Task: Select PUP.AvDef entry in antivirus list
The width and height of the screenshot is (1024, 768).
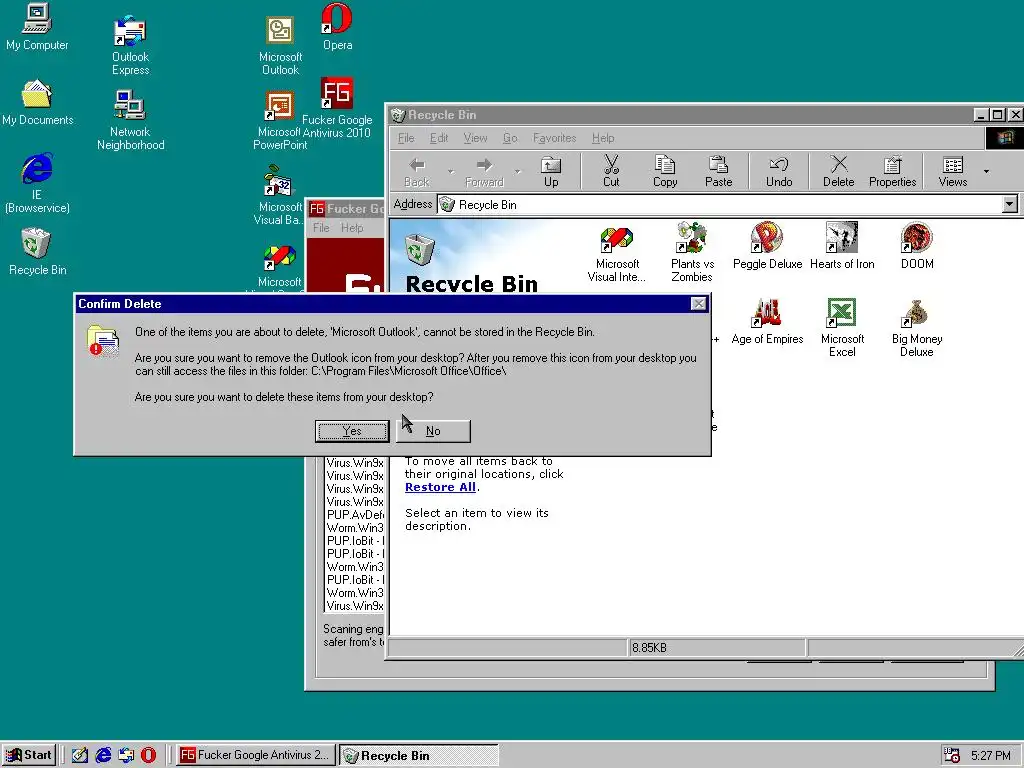Action: click(355, 515)
